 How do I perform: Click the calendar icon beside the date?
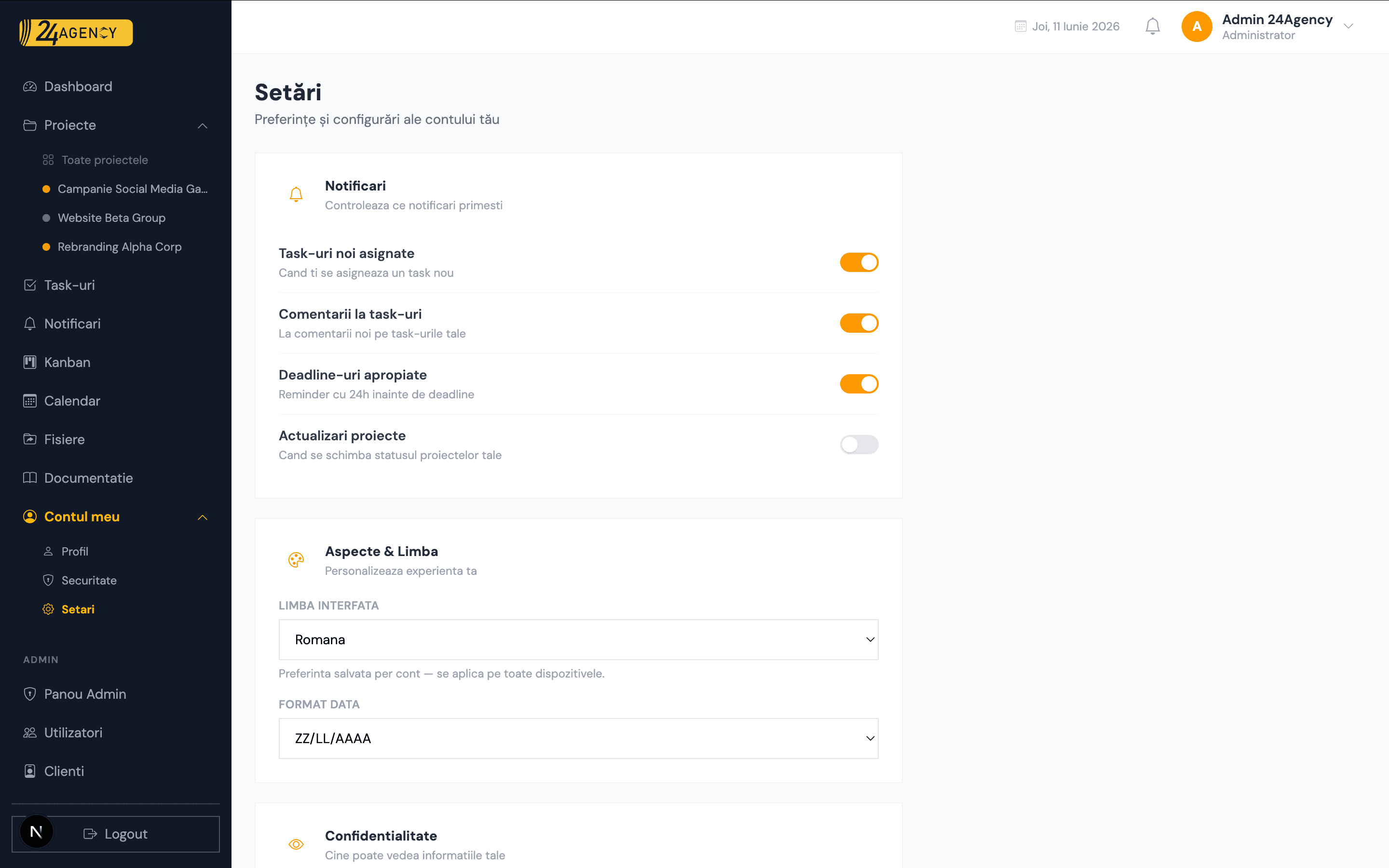1021,27
